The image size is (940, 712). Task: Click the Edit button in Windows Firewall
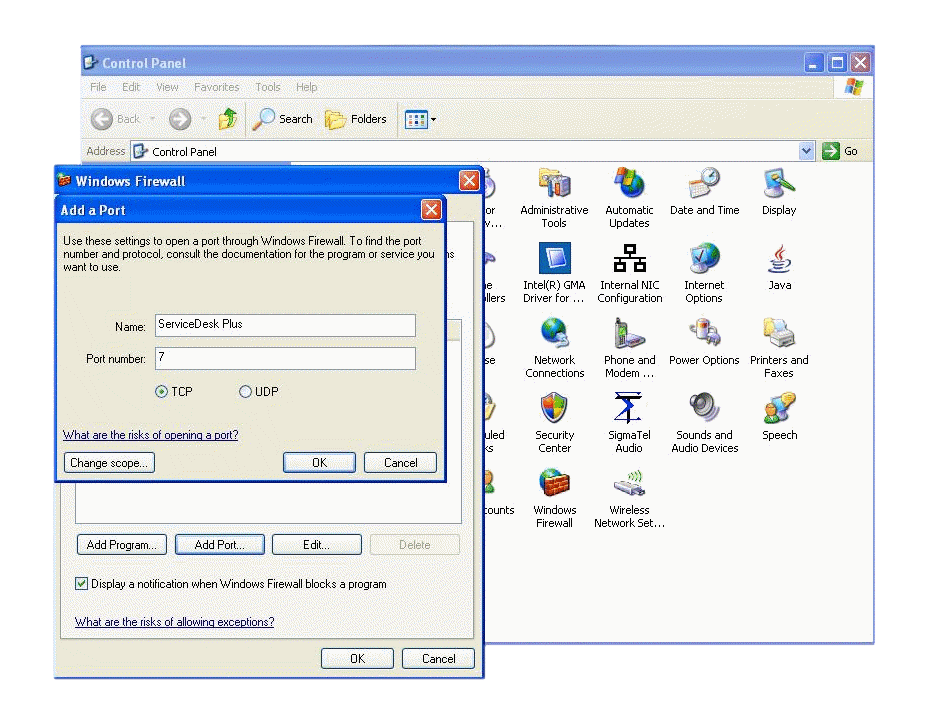click(317, 544)
